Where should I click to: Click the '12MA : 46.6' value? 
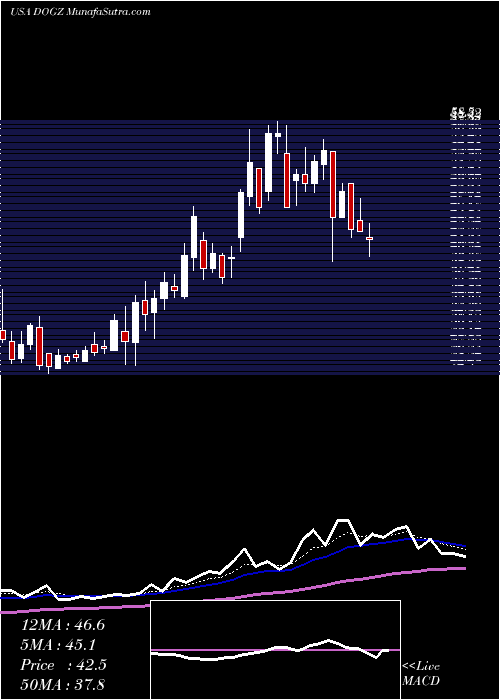(x=63, y=625)
